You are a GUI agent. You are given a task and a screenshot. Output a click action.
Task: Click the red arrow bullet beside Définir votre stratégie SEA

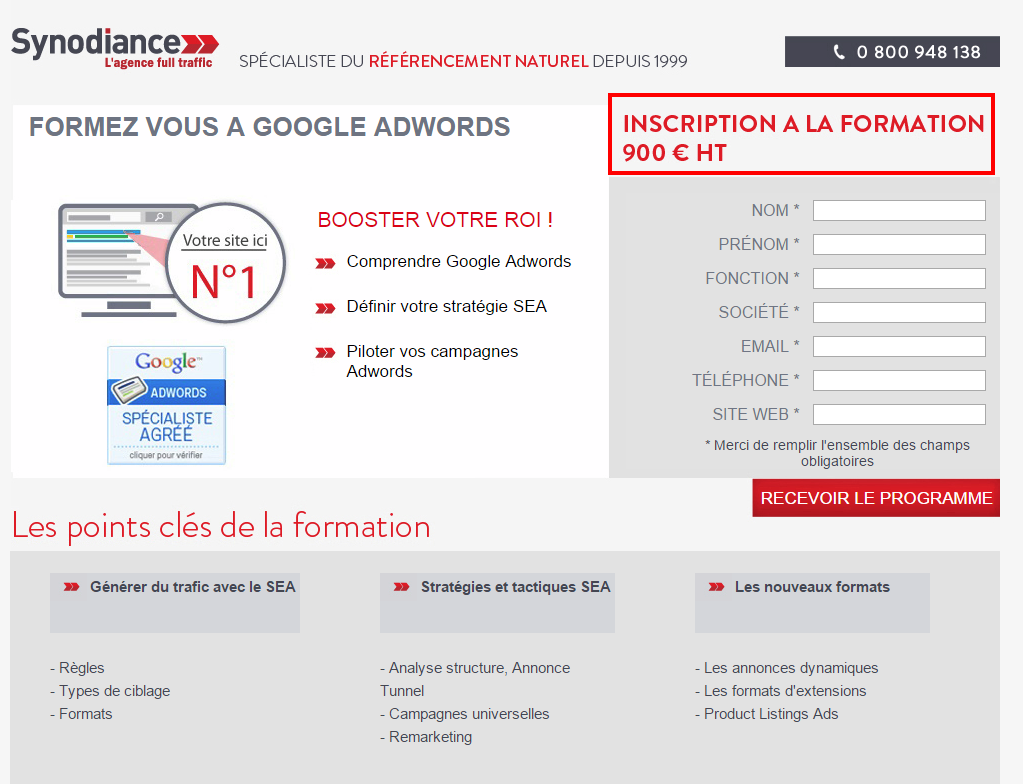click(x=325, y=309)
